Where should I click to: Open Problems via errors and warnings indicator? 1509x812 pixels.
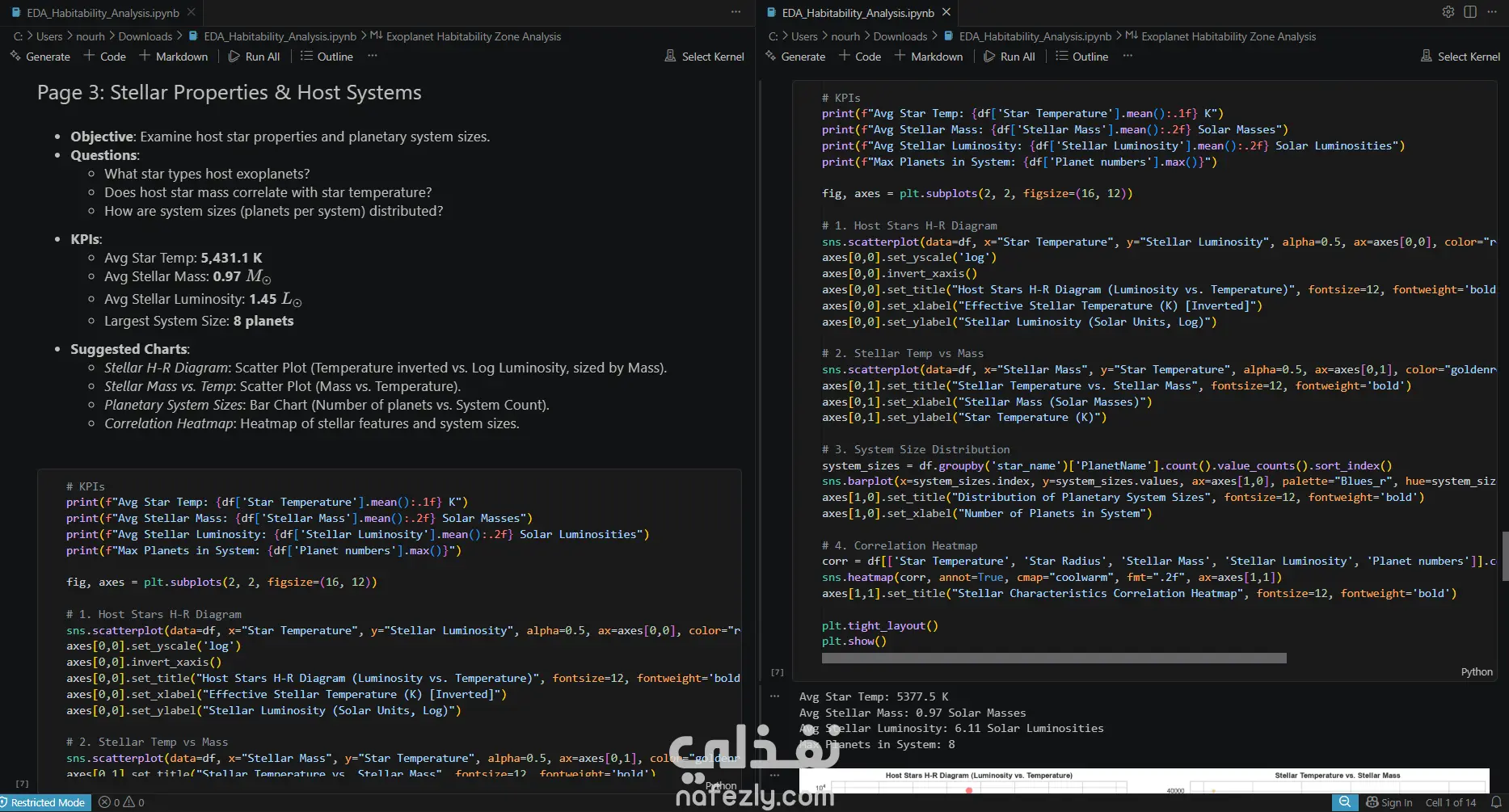(x=121, y=802)
